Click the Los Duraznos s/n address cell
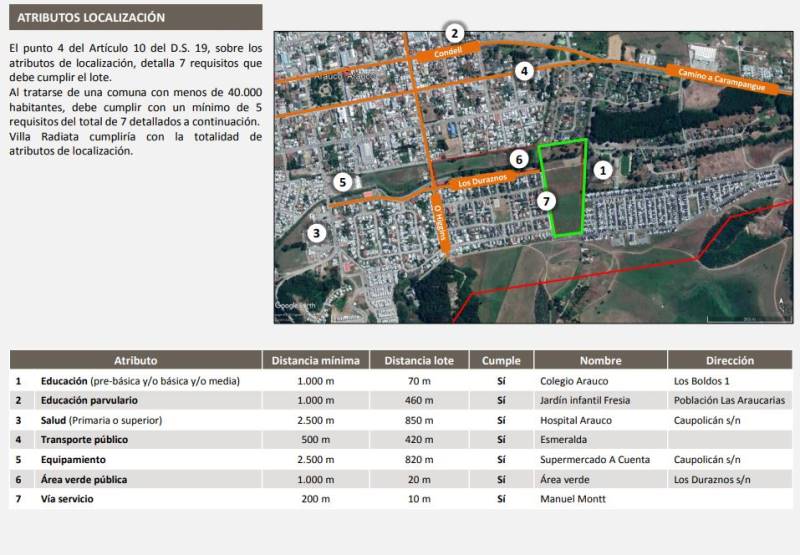Viewport: 800px width, 555px height. (x=712, y=480)
